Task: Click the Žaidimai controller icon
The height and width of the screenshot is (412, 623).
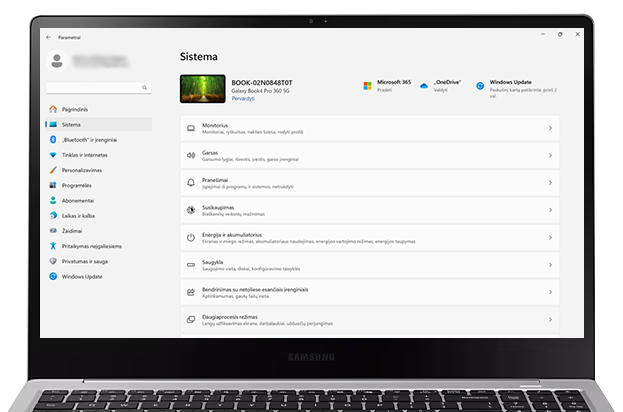Action: (x=53, y=230)
